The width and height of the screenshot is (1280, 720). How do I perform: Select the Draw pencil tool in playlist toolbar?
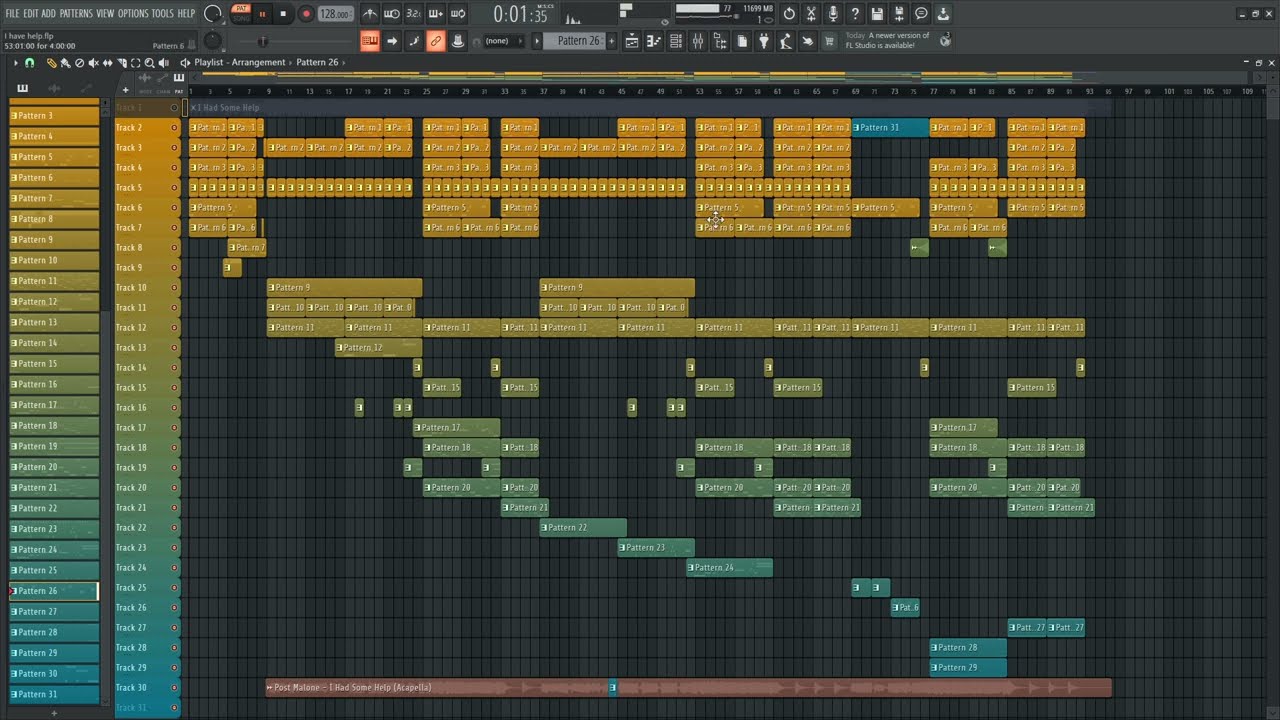click(x=52, y=62)
